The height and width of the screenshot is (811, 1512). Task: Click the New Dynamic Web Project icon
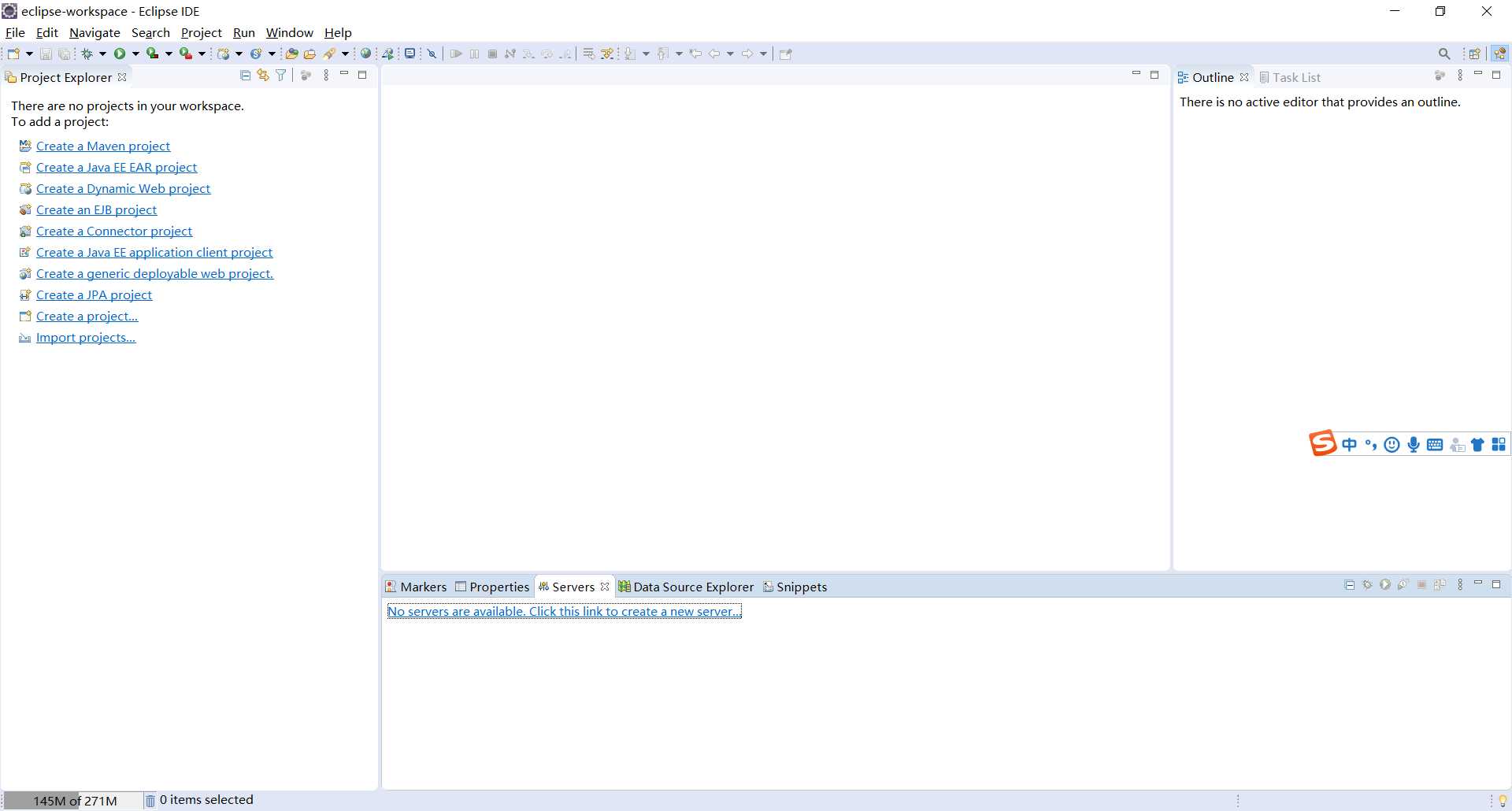[x=224, y=54]
